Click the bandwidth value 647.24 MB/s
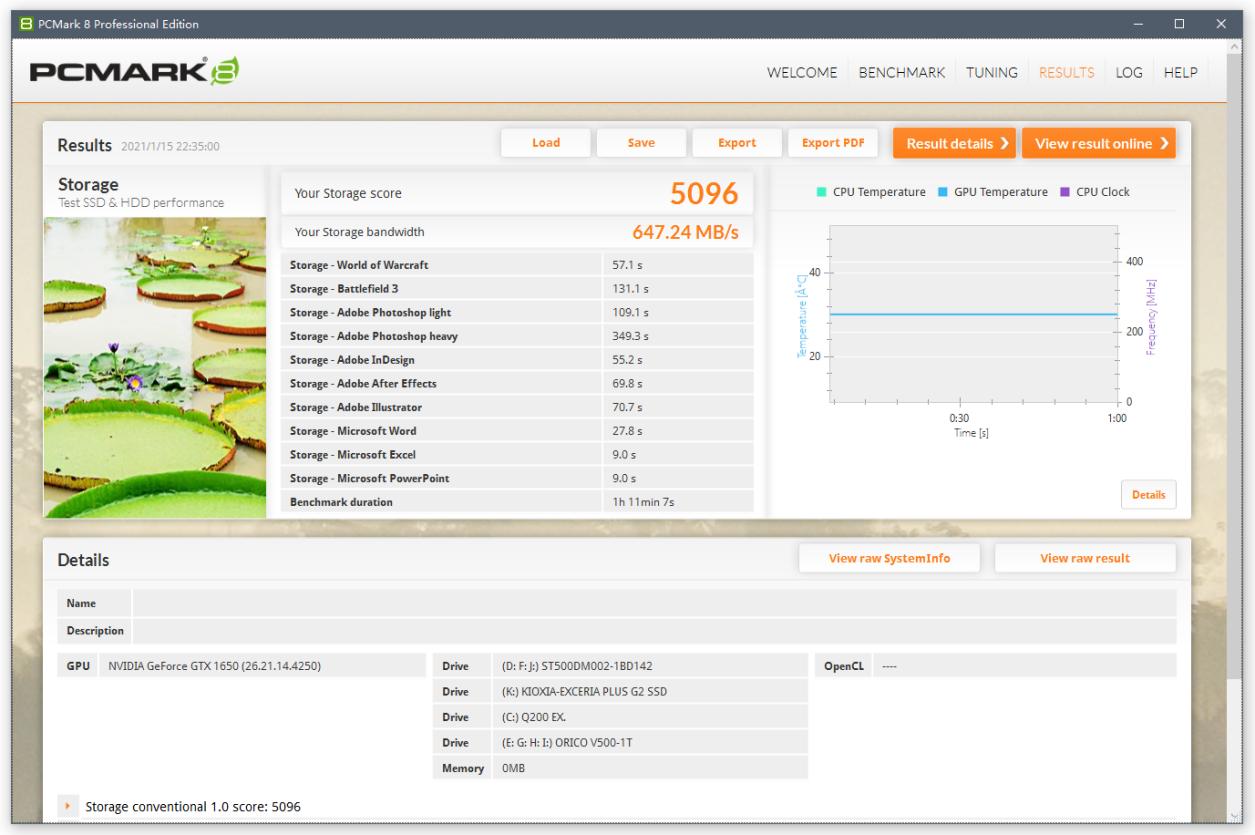 (x=685, y=232)
